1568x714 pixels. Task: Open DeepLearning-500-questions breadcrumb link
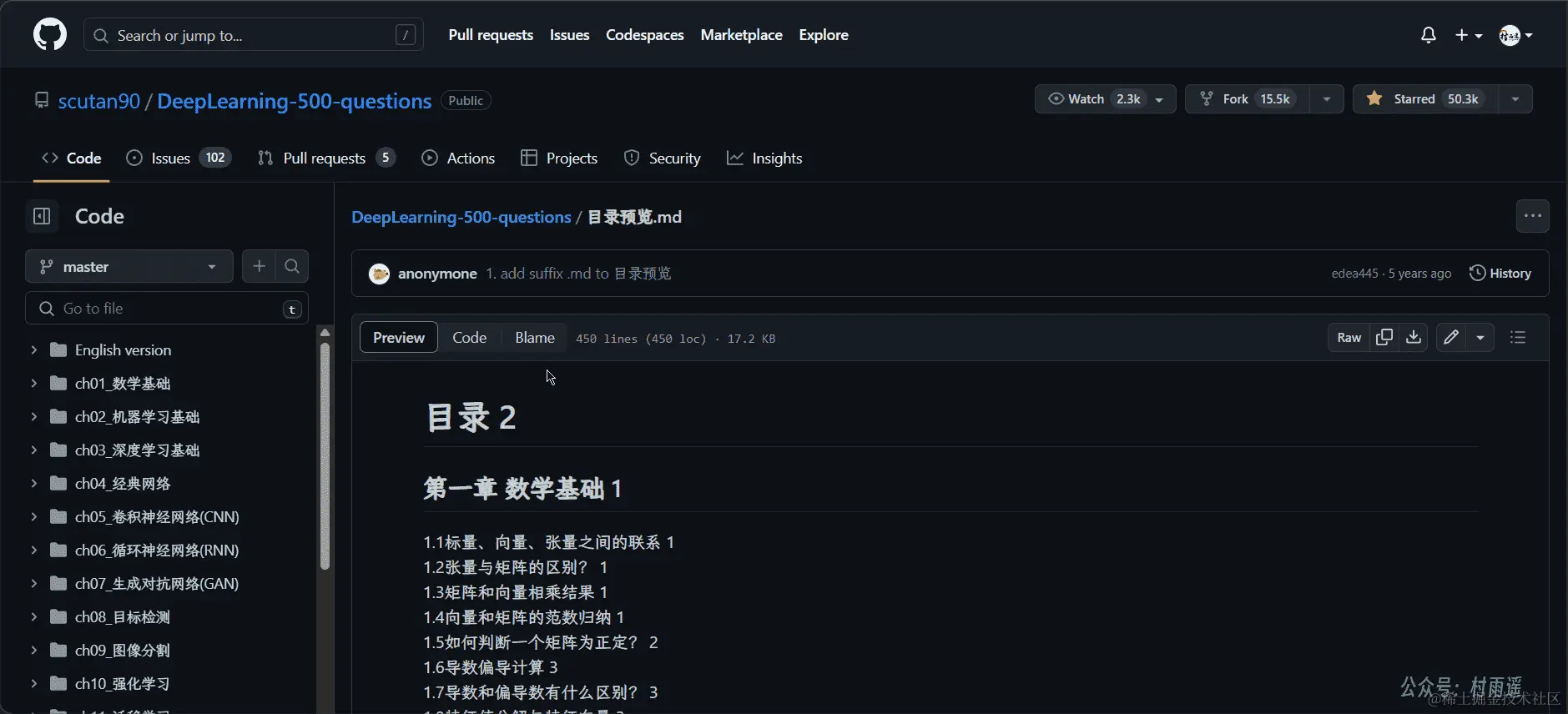click(461, 217)
